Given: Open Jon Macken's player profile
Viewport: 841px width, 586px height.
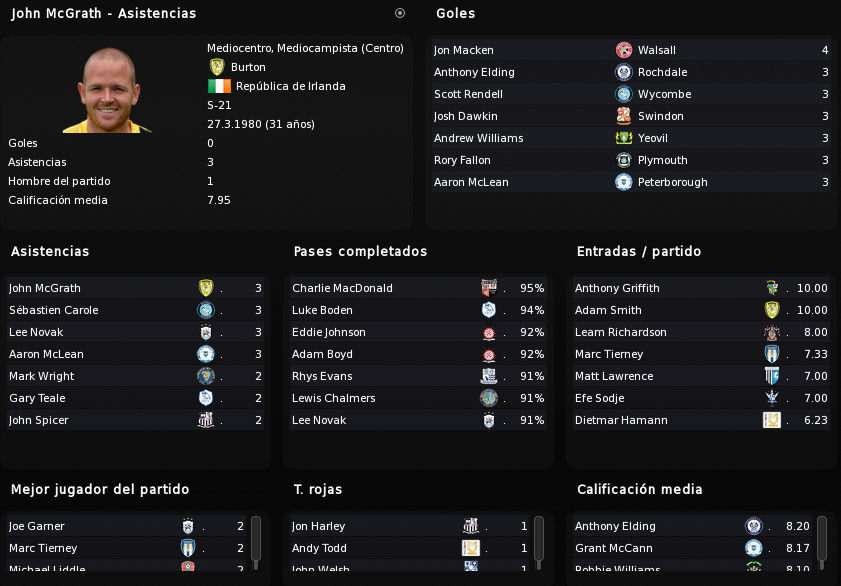Looking at the screenshot, I should pos(463,50).
